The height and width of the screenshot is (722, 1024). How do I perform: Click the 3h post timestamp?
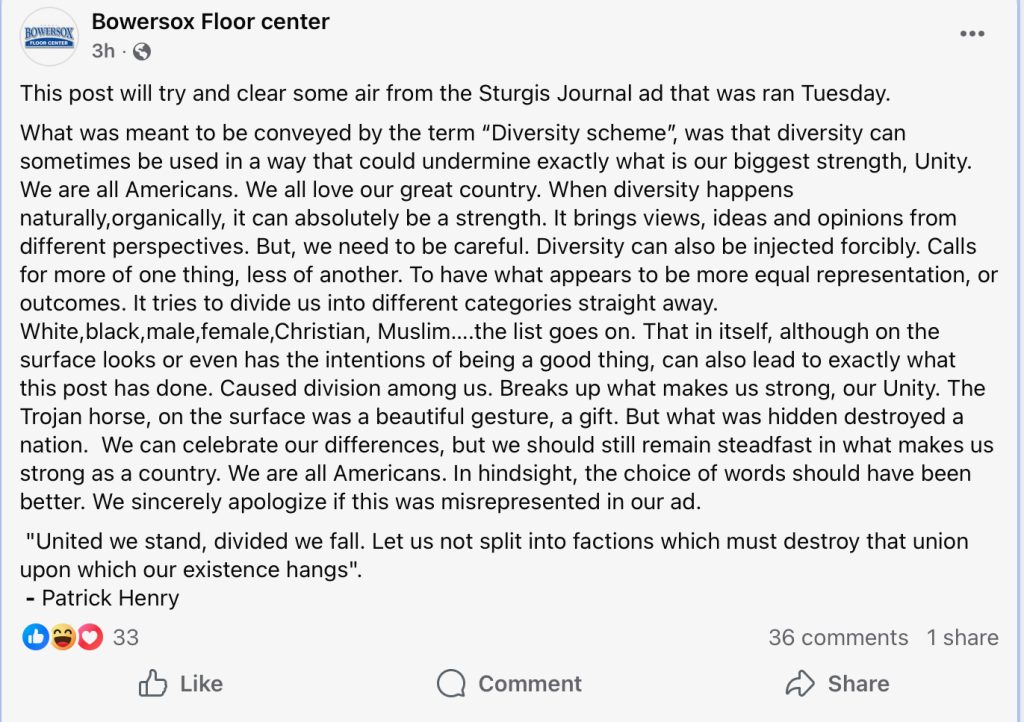(103, 51)
